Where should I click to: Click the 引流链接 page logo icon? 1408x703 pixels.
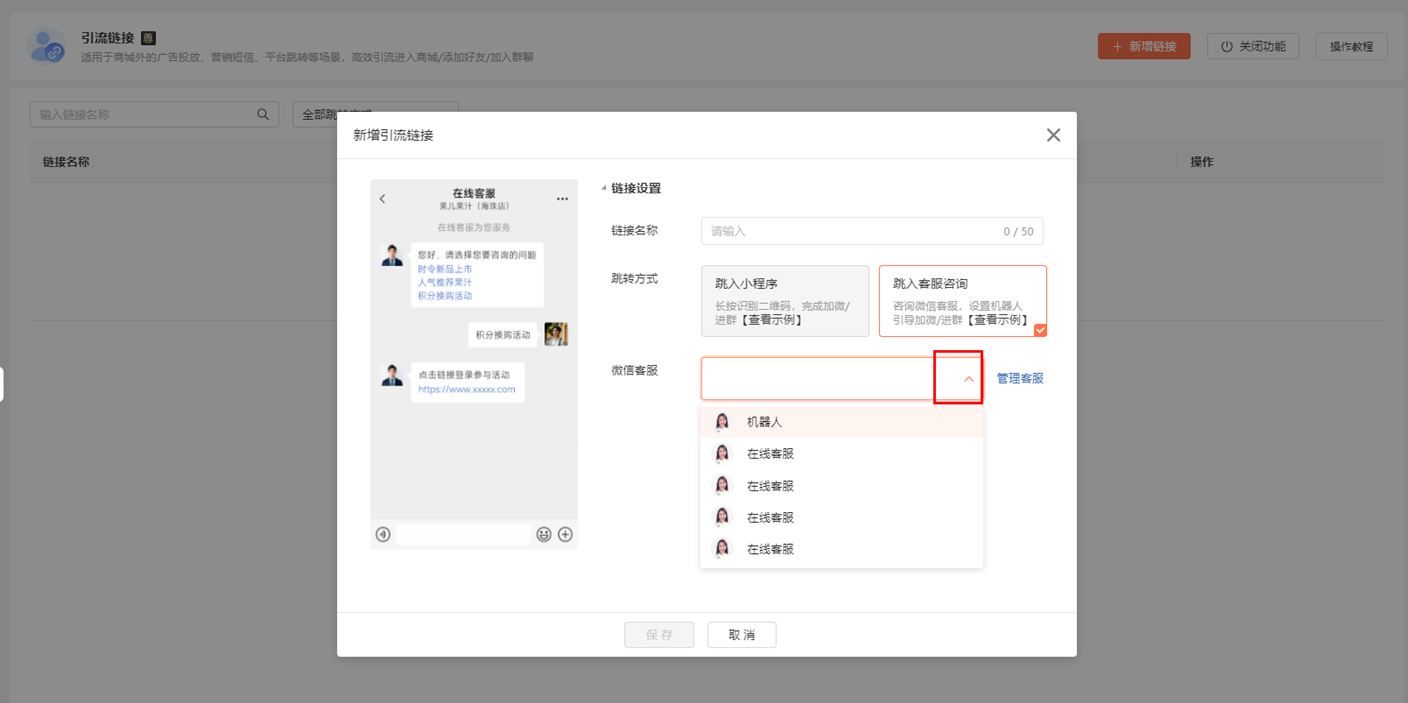click(x=47, y=46)
